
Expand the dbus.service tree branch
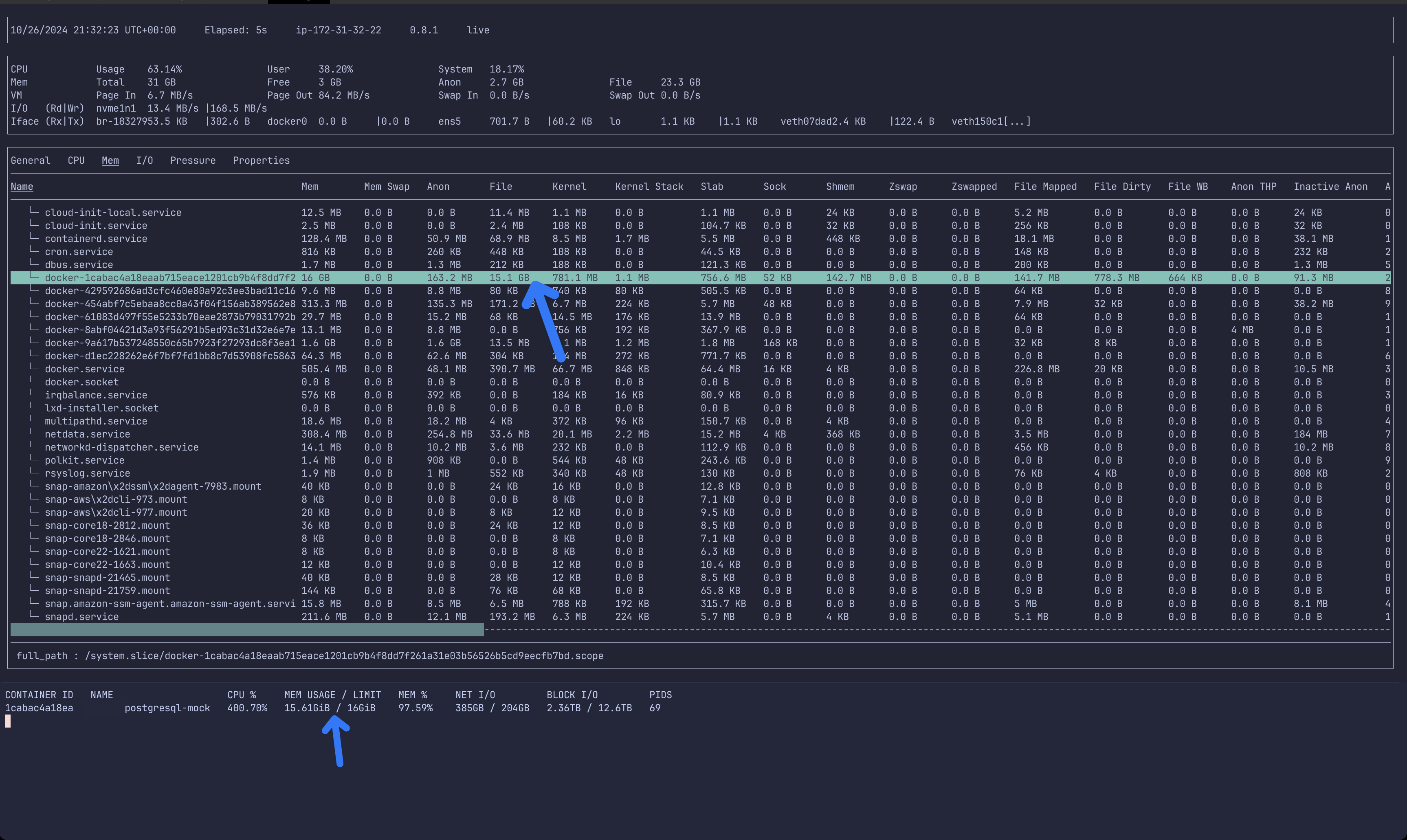[35, 264]
